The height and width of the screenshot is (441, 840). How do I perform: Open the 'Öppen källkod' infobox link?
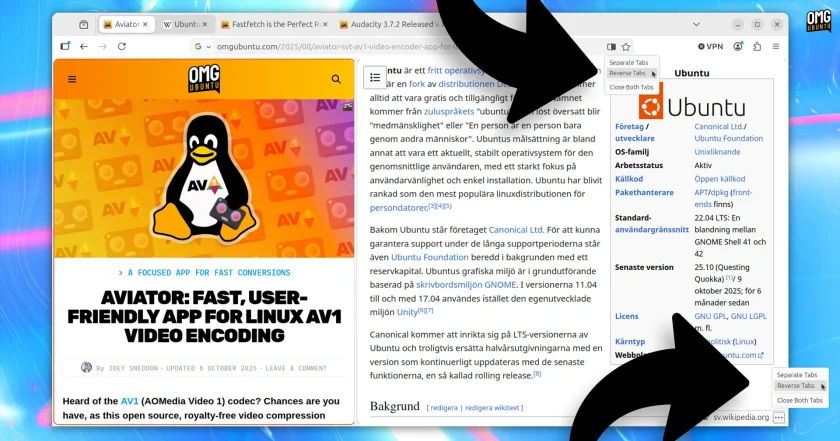click(719, 179)
